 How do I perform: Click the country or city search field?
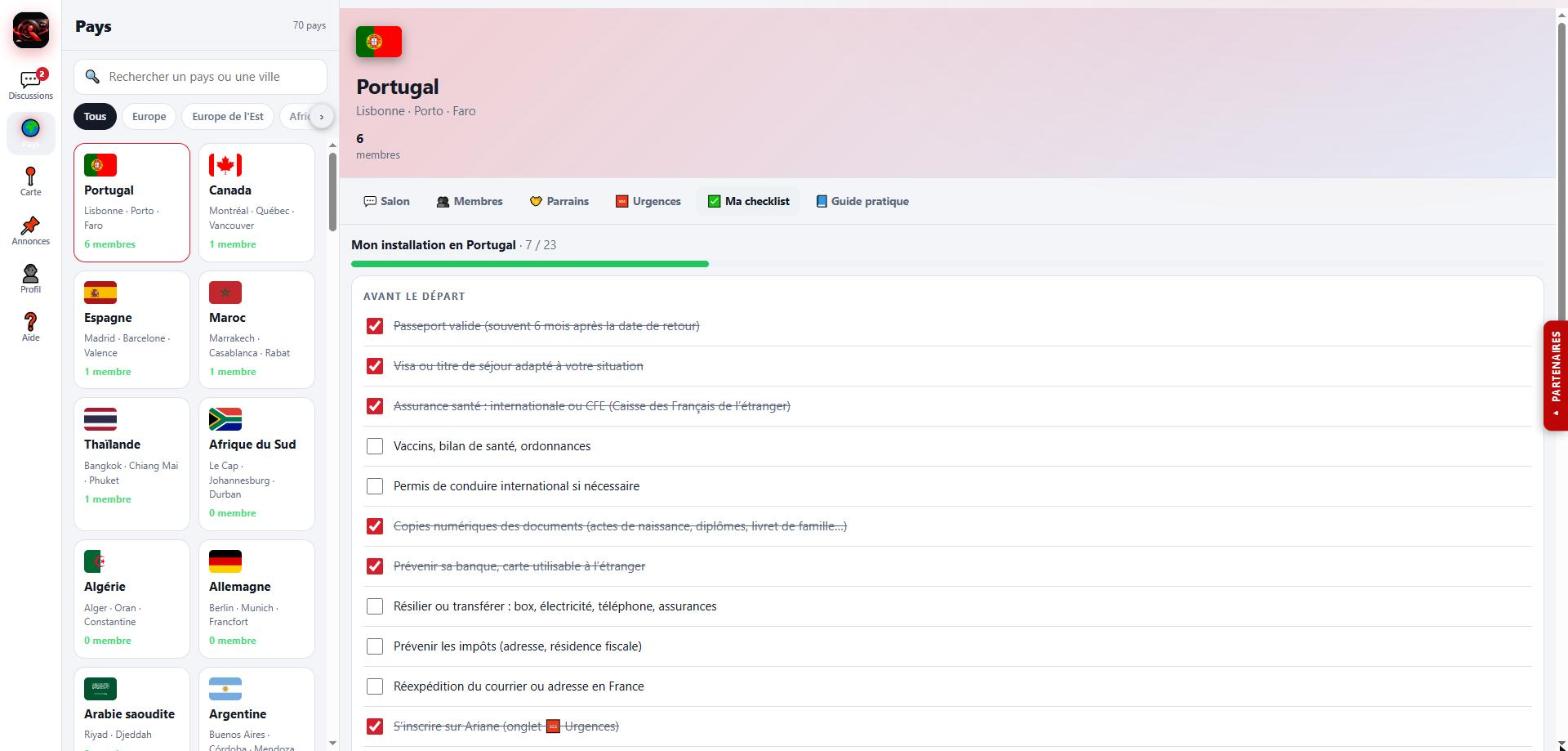[200, 77]
